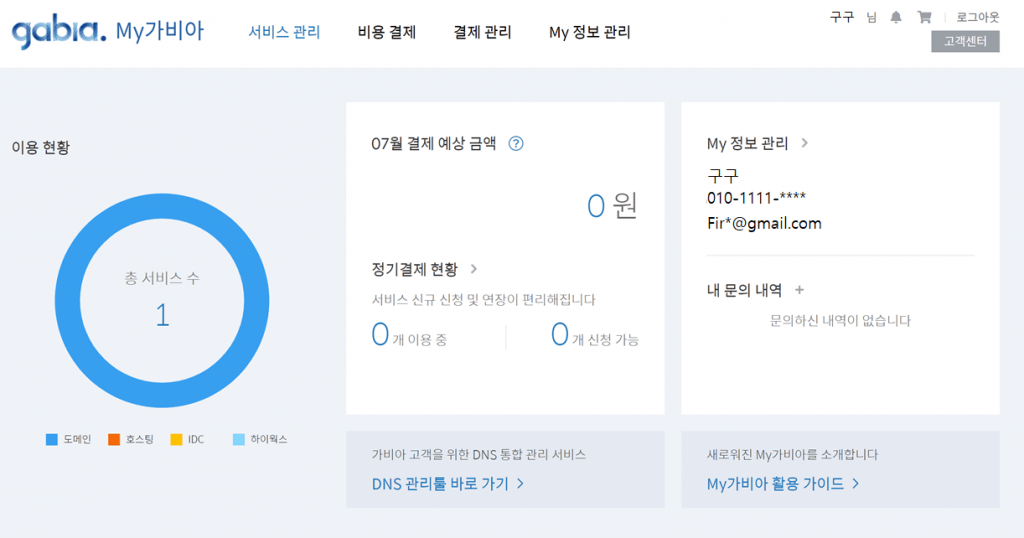Click the 고객센터 button

click(965, 41)
